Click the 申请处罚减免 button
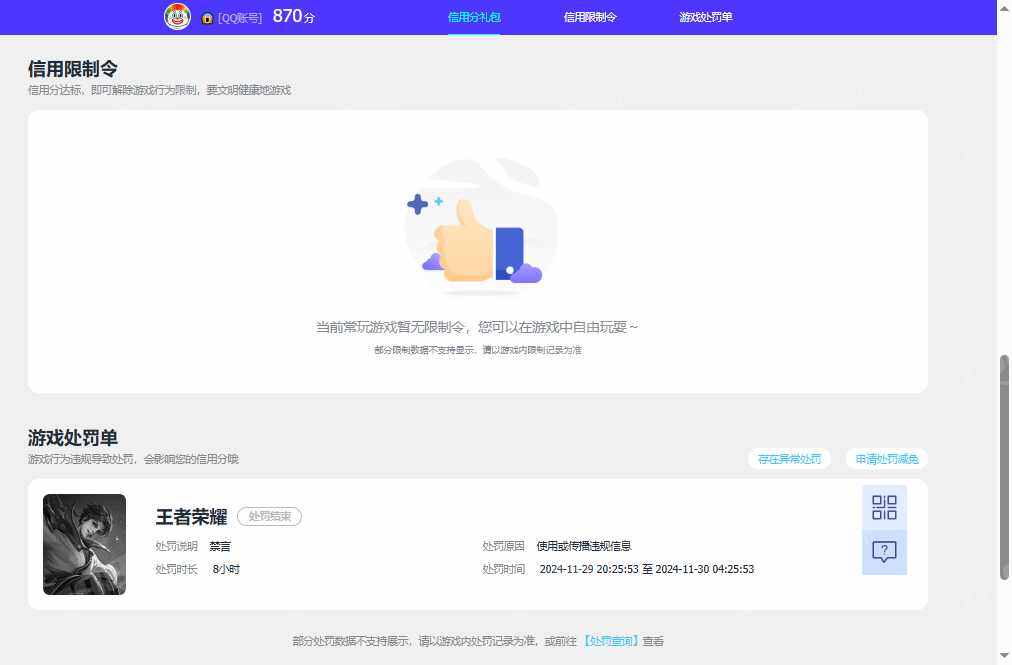Image resolution: width=1012 pixels, height=665 pixels. click(887, 459)
